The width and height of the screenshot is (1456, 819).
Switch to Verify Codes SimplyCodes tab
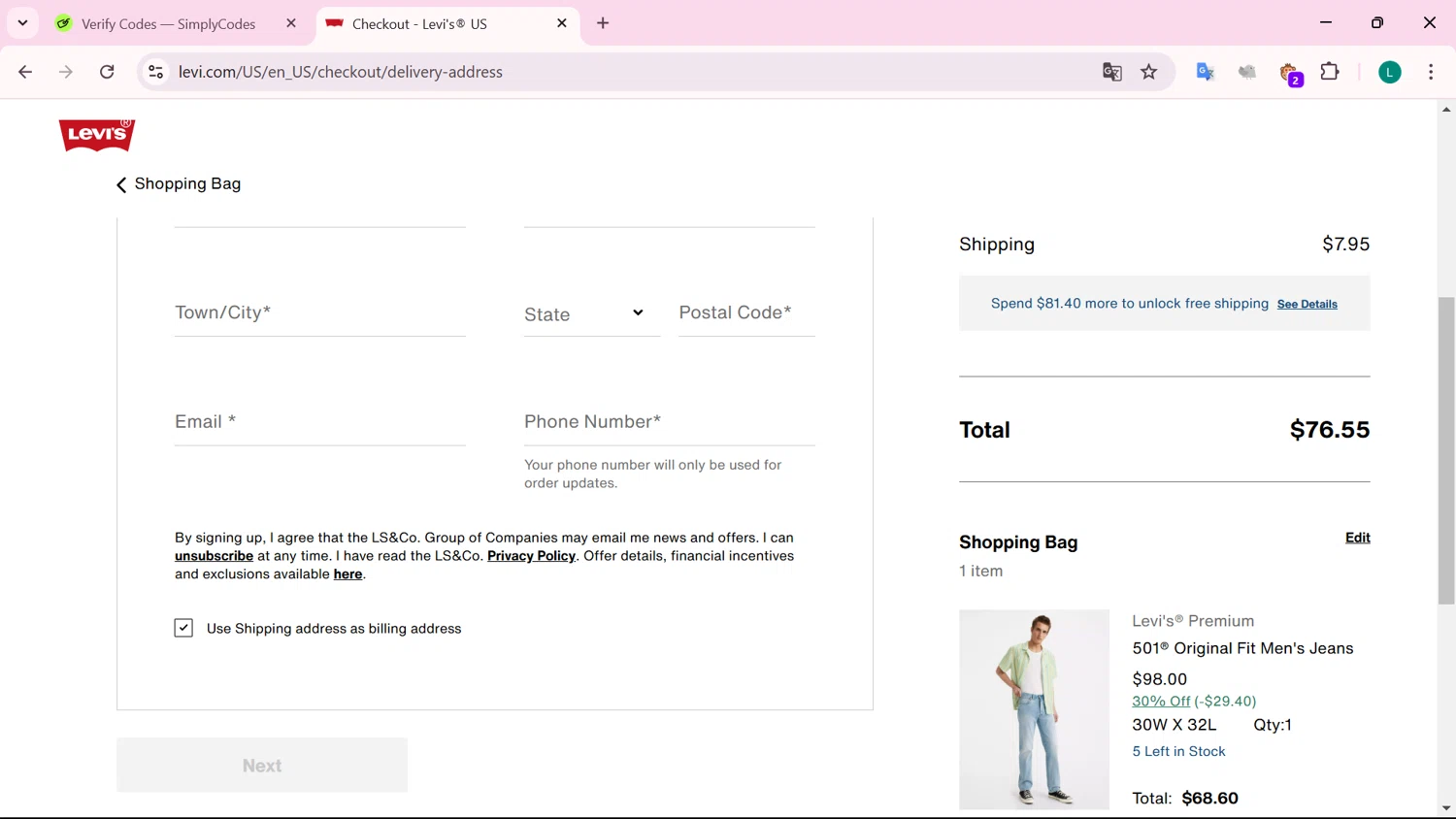pyautogui.click(x=167, y=24)
